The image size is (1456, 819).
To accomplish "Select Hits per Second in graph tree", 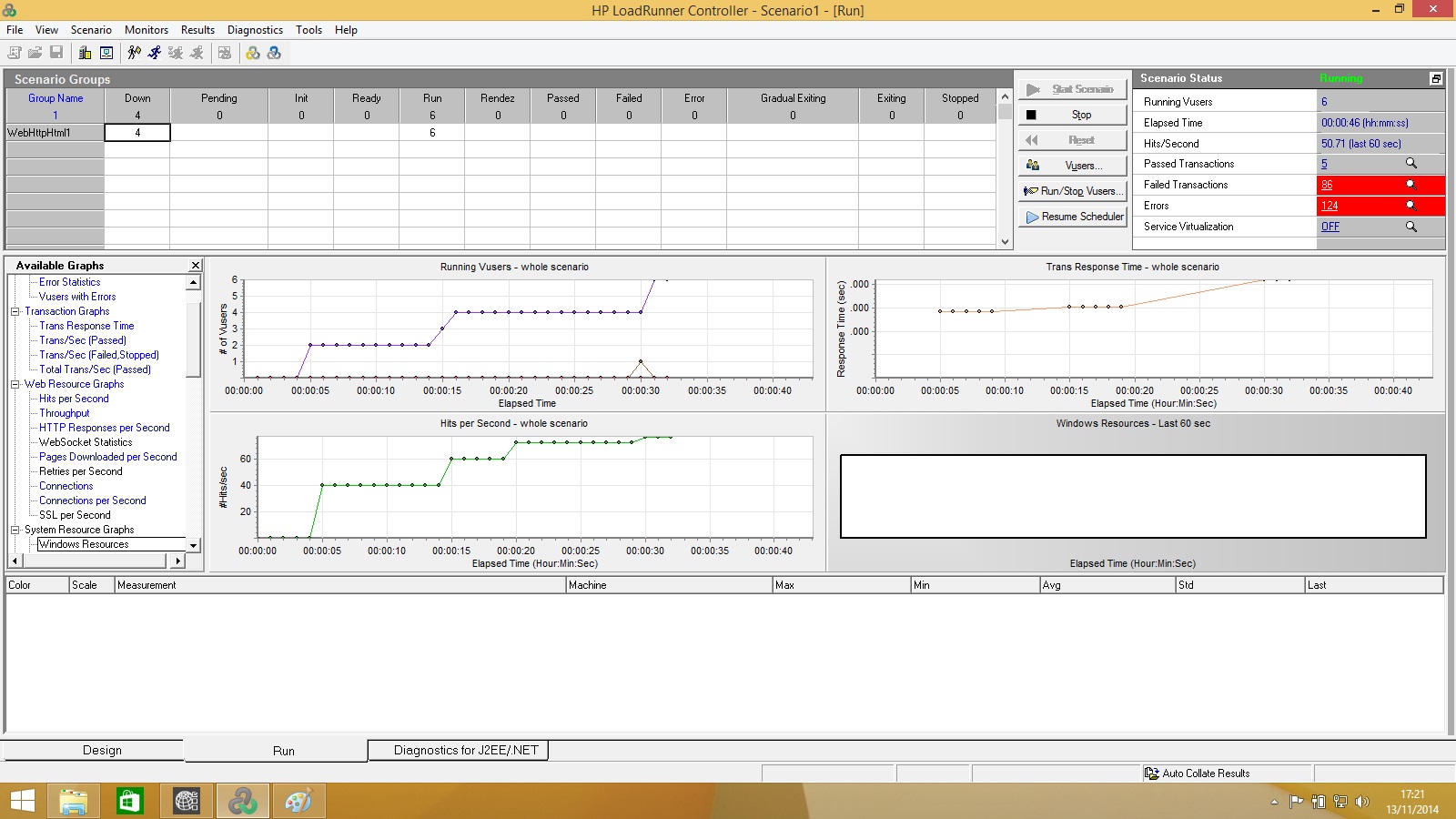I will [74, 399].
